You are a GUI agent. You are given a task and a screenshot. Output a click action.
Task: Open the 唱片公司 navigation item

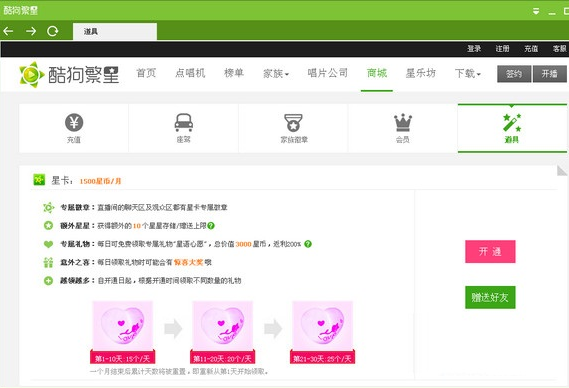click(328, 73)
